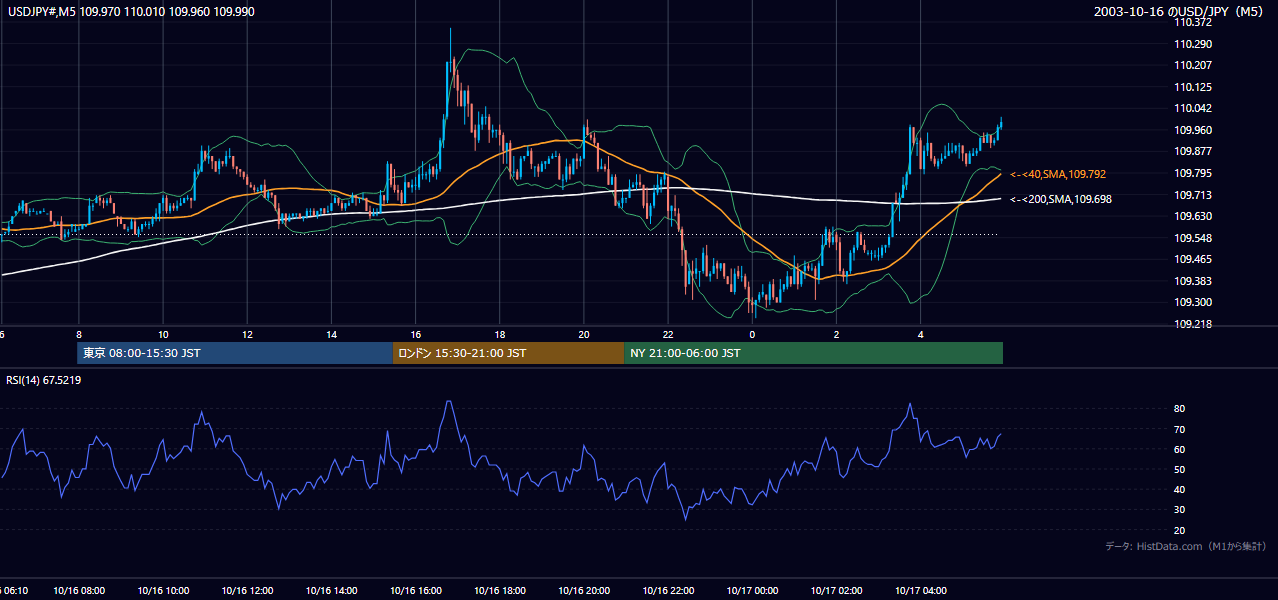Viewport: 1278px width, 600px height.
Task: Click price axis label 110.290
Action: [1195, 44]
